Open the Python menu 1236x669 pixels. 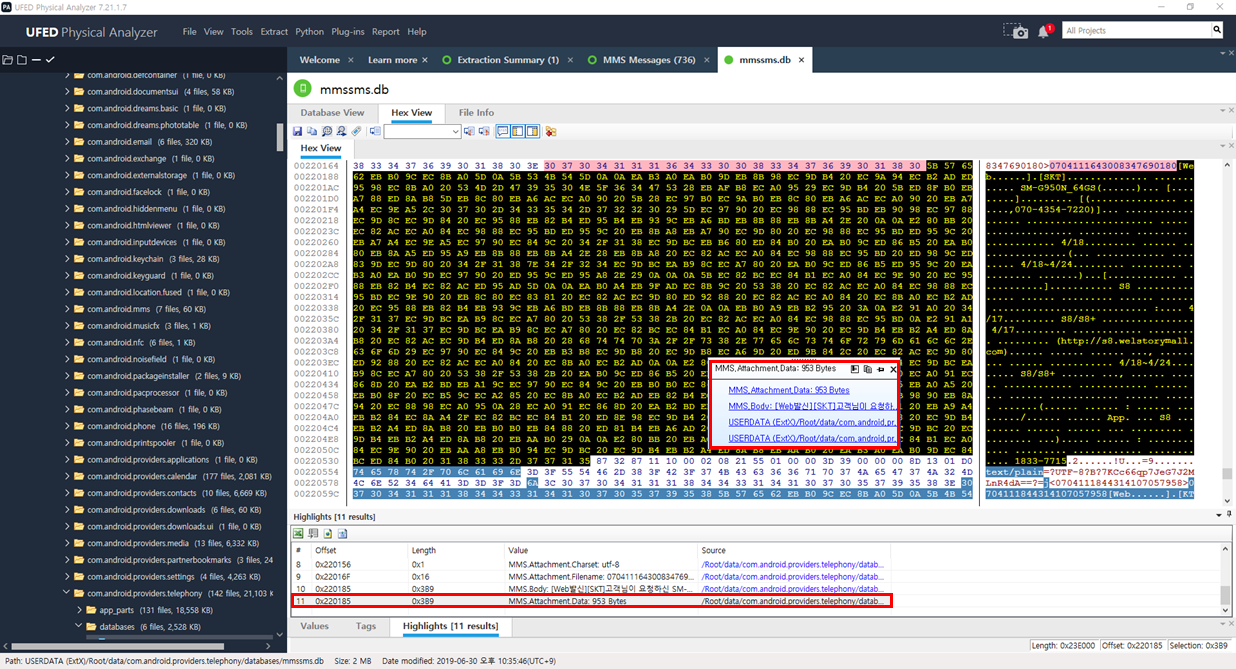[x=310, y=32]
